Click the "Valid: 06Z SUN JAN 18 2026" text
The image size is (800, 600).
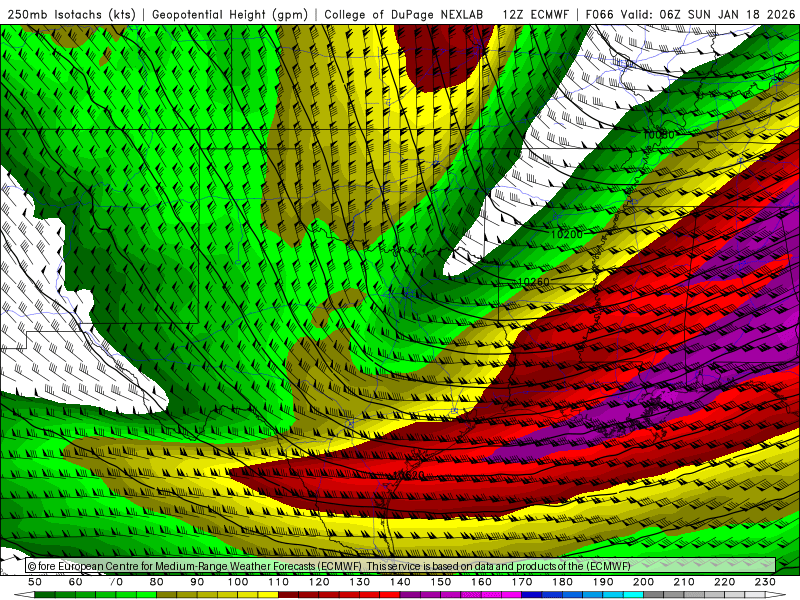708,15
